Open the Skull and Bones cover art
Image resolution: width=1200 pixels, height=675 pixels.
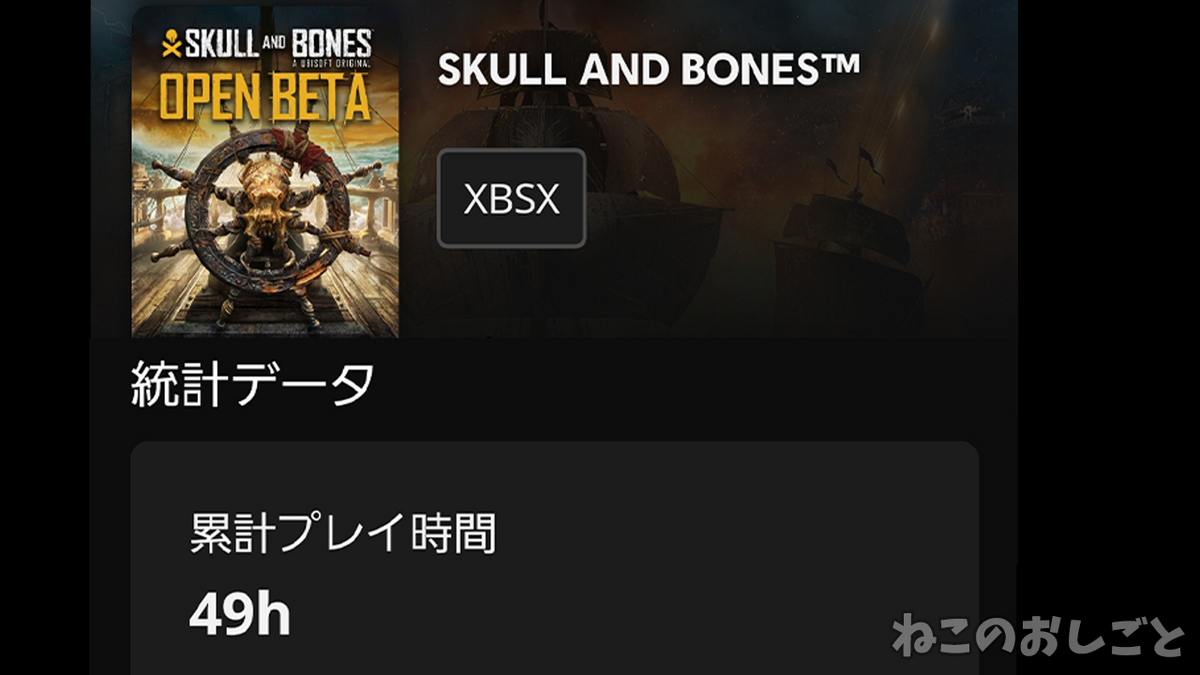pyautogui.click(x=265, y=172)
